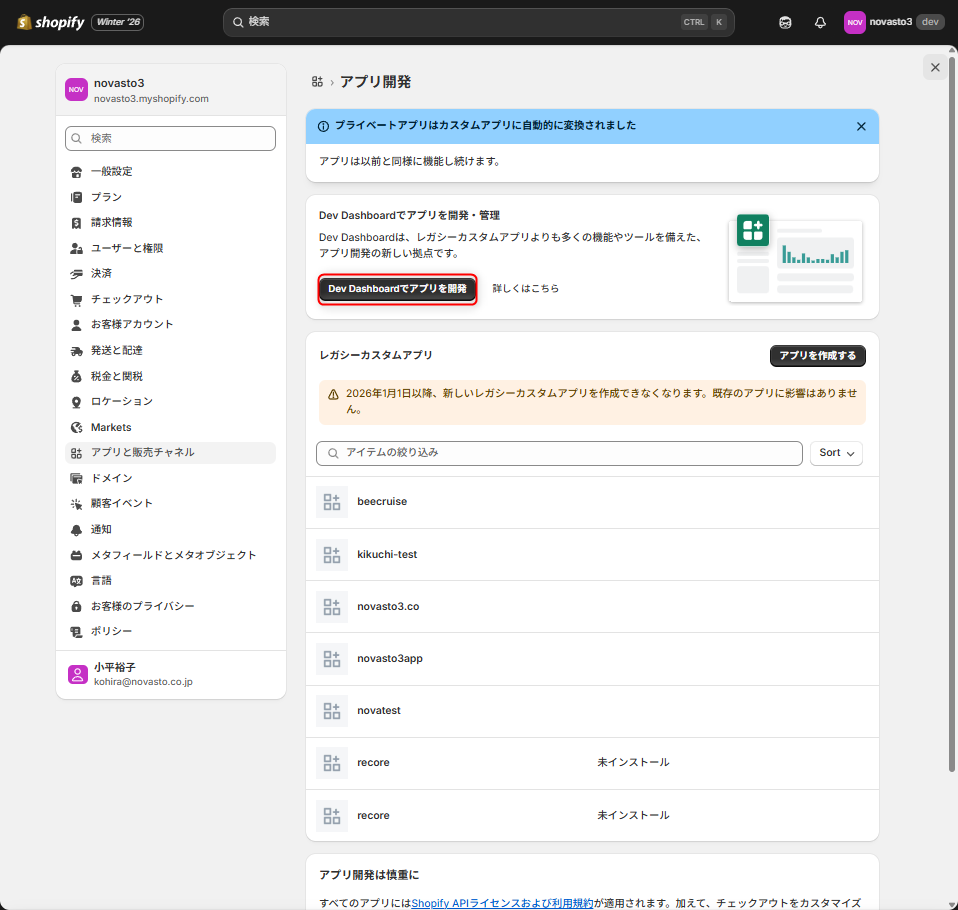Open novasto3 store account menu
This screenshot has width=958, height=910.
[893, 22]
